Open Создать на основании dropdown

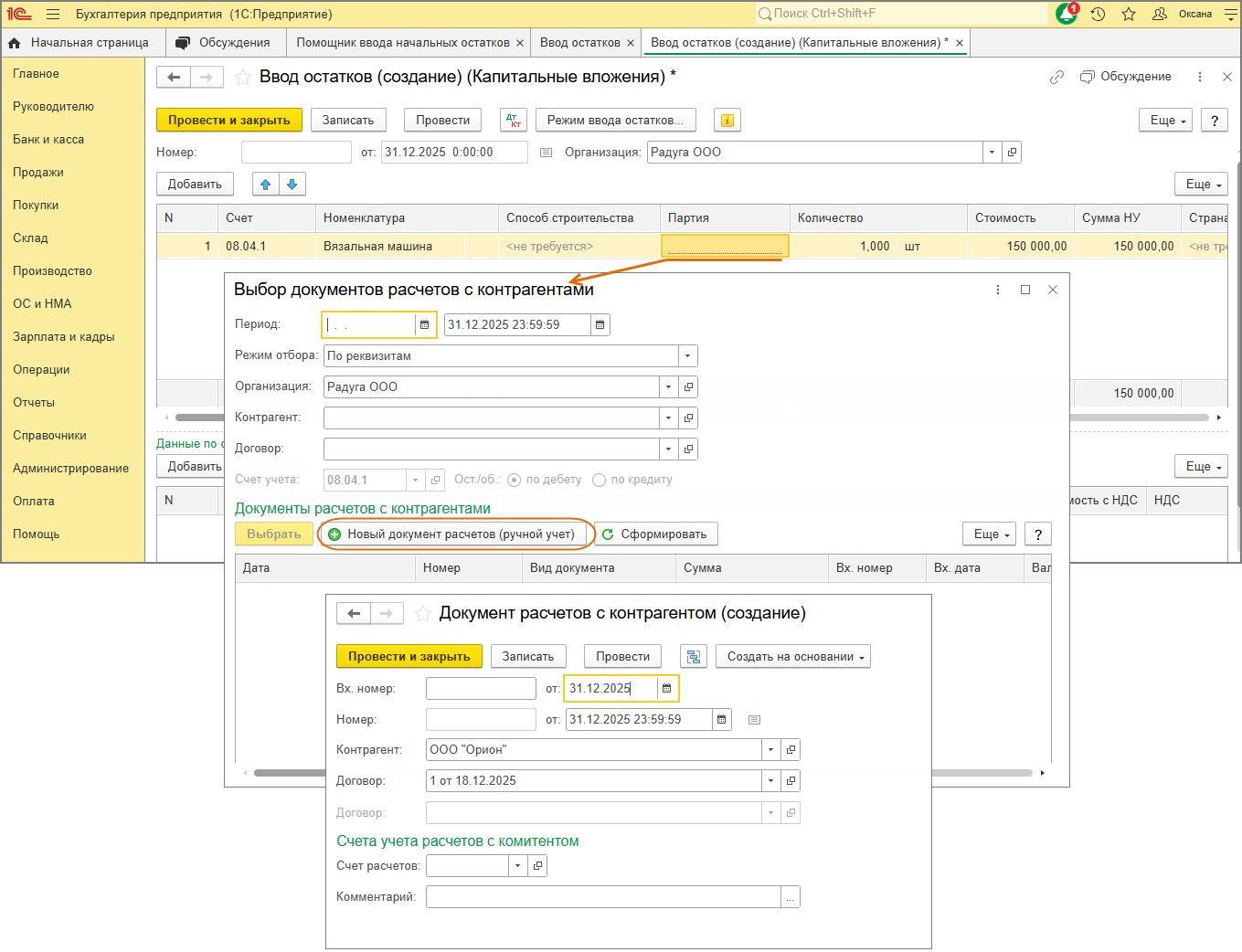pyautogui.click(x=793, y=656)
